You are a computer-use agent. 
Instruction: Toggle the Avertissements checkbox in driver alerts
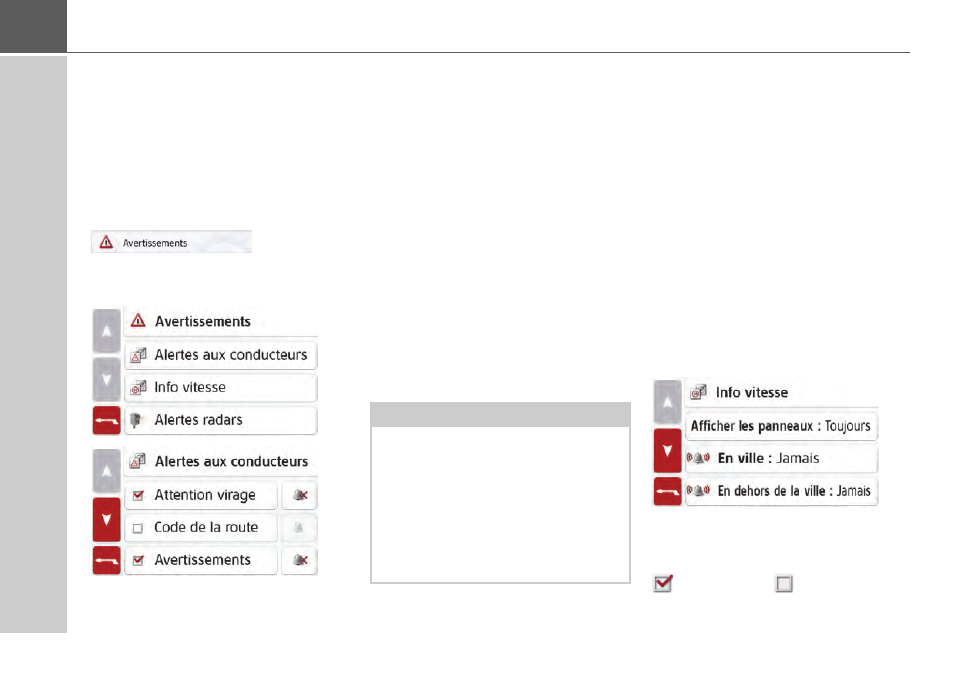tap(139, 560)
